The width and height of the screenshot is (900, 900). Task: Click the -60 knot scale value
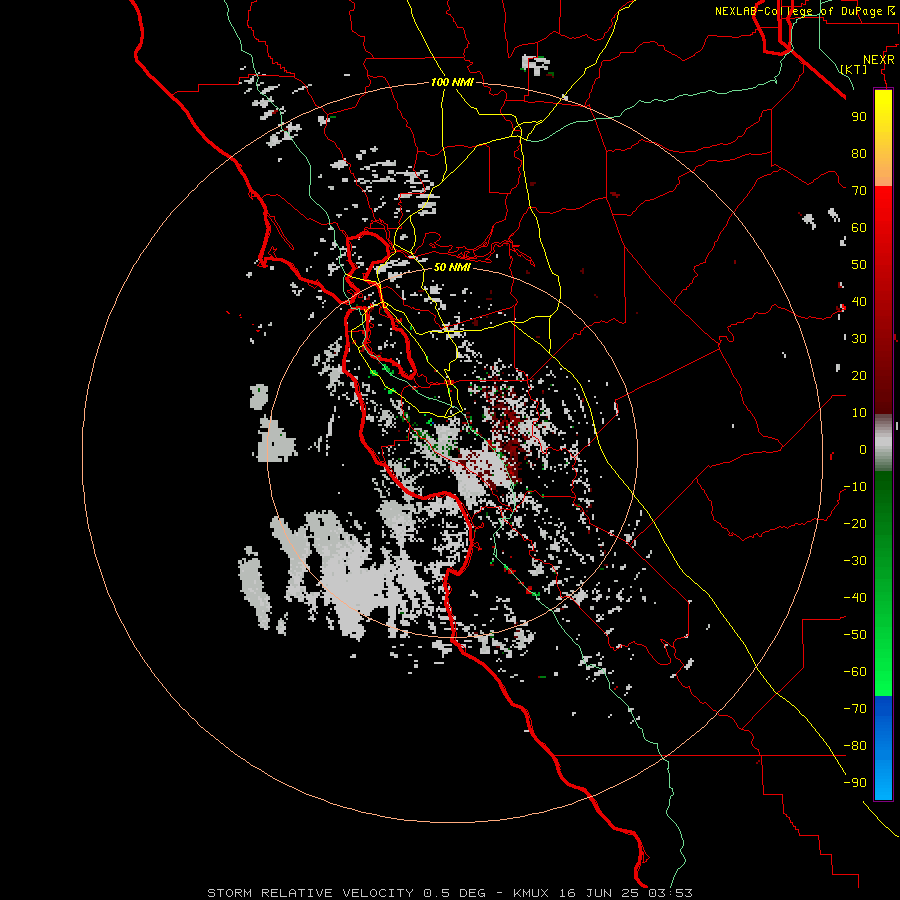pyautogui.click(x=855, y=672)
